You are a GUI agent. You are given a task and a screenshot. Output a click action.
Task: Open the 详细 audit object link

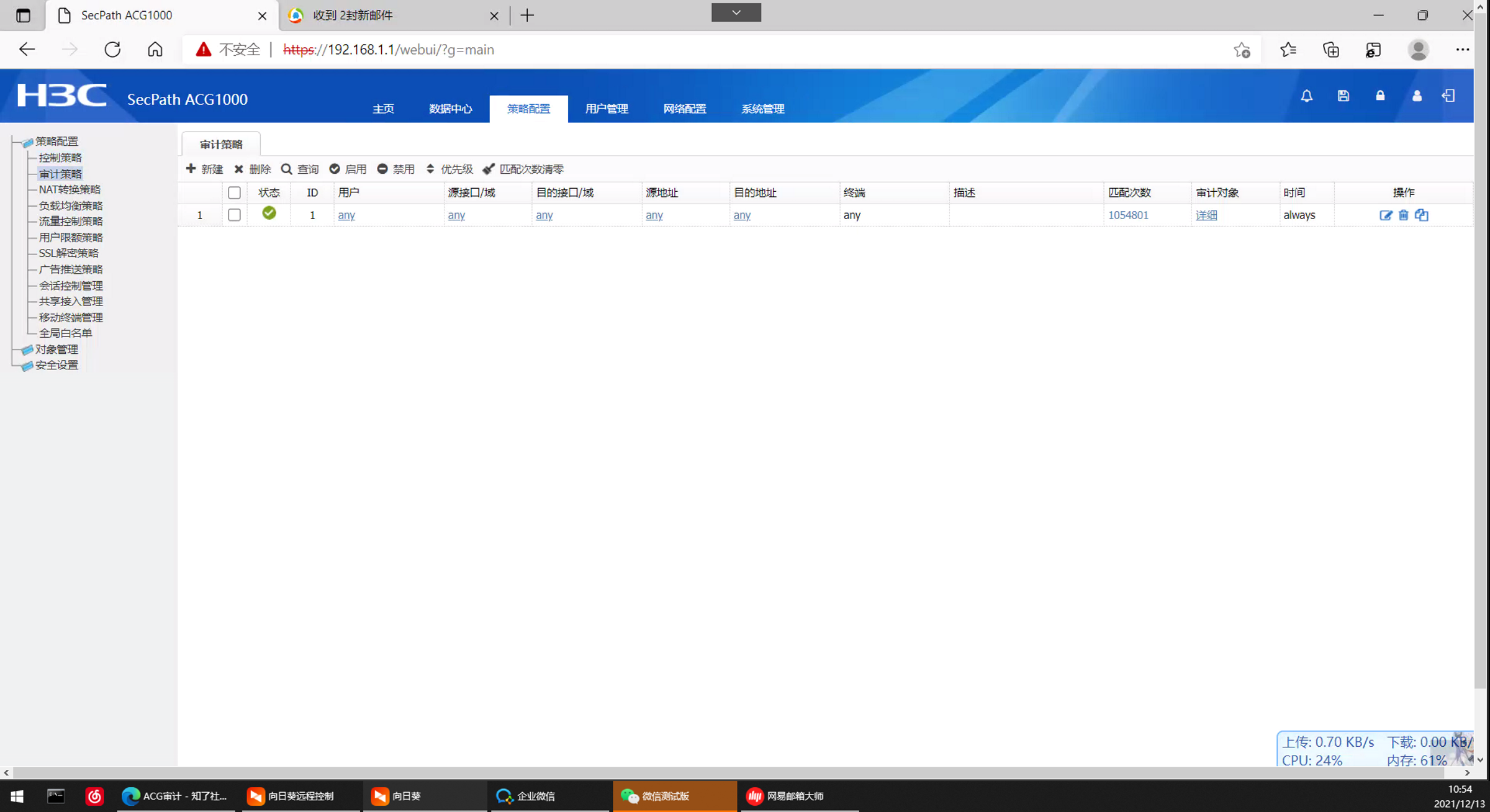pyautogui.click(x=1206, y=215)
